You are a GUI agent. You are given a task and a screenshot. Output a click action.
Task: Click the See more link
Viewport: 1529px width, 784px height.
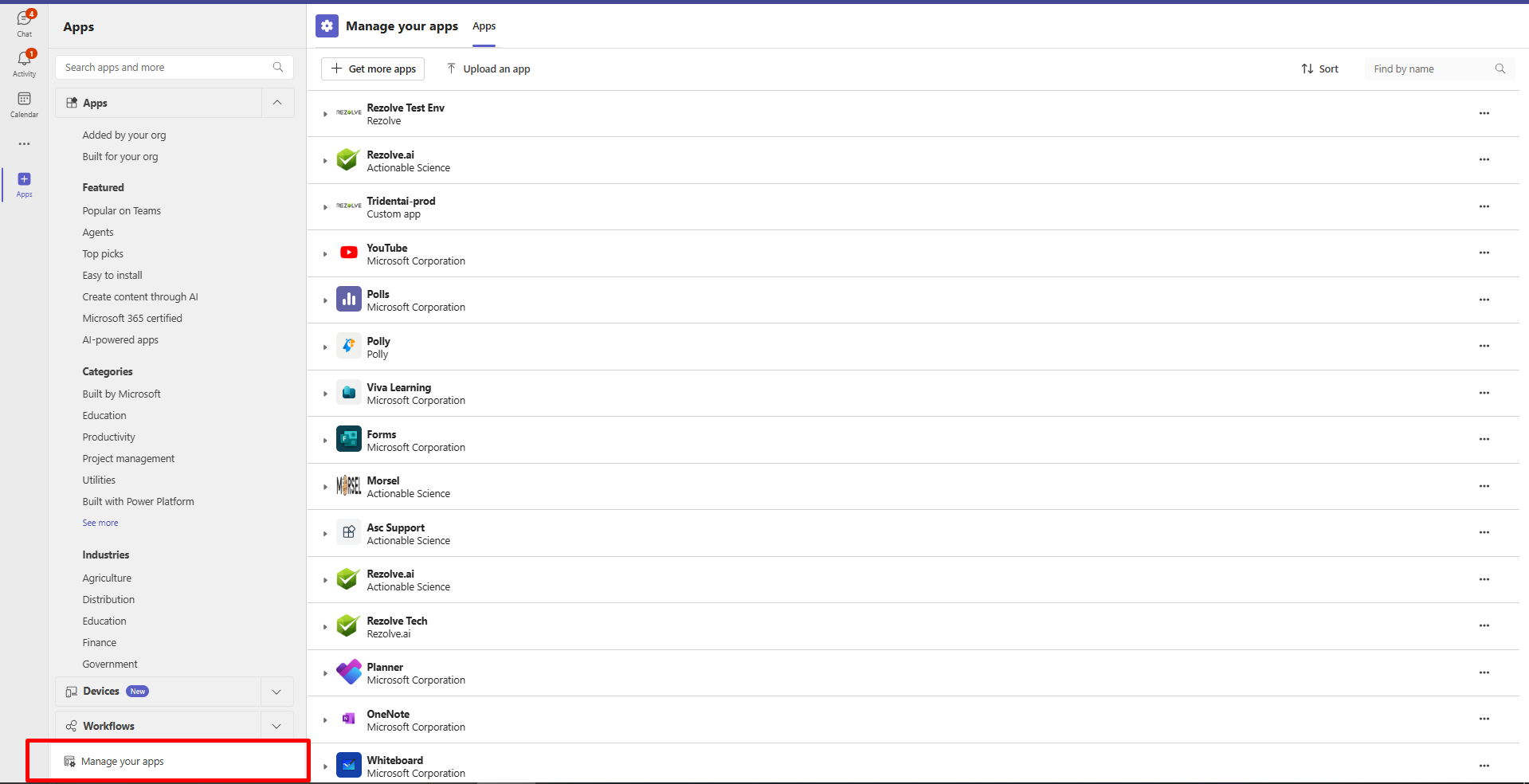pyautogui.click(x=100, y=523)
